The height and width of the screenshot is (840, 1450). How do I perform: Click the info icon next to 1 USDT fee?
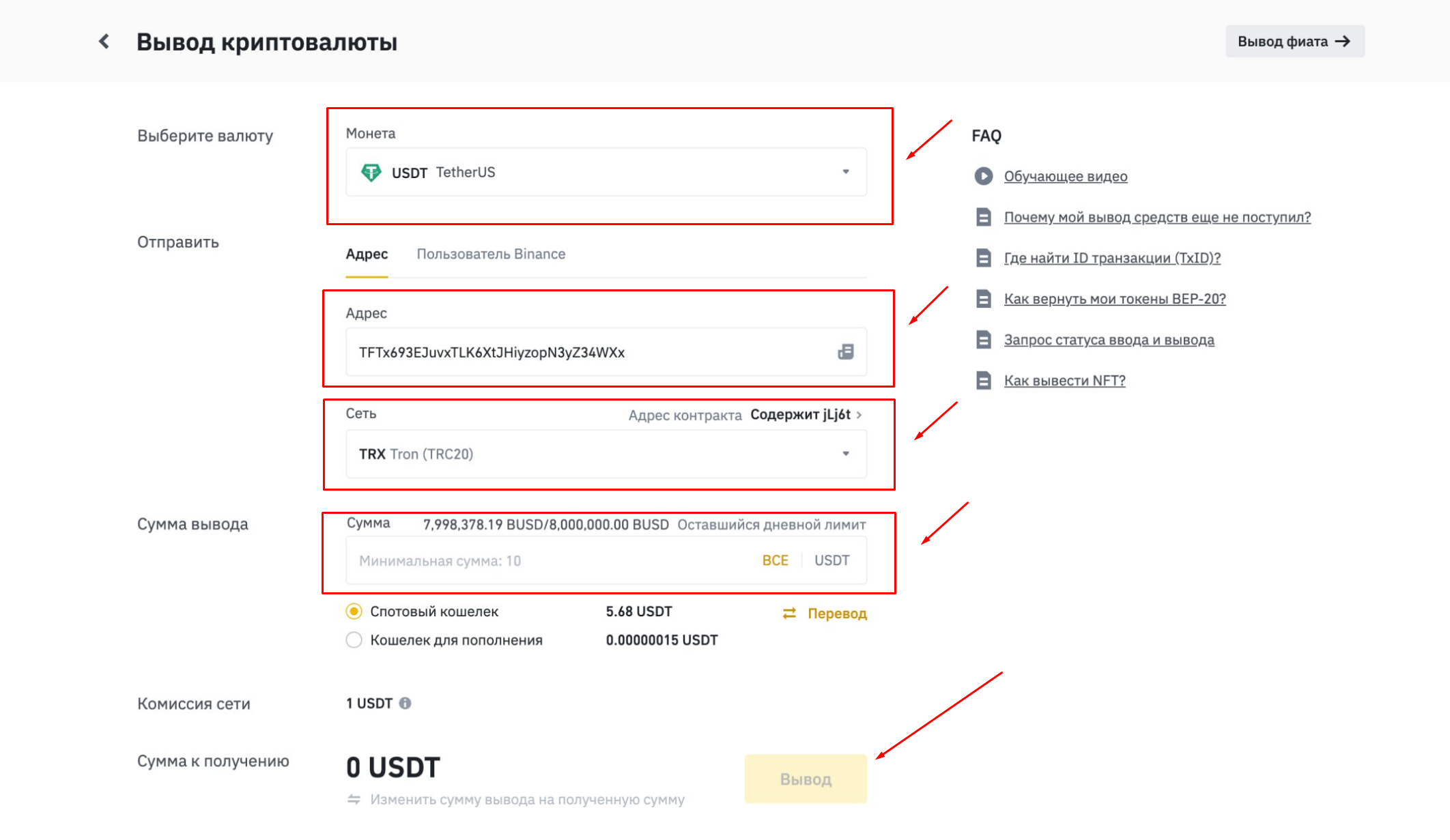point(405,703)
